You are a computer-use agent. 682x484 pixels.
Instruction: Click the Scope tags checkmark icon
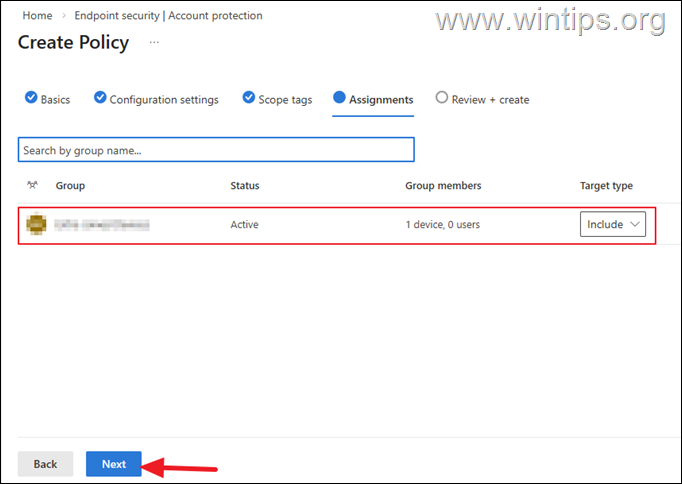pyautogui.click(x=248, y=97)
